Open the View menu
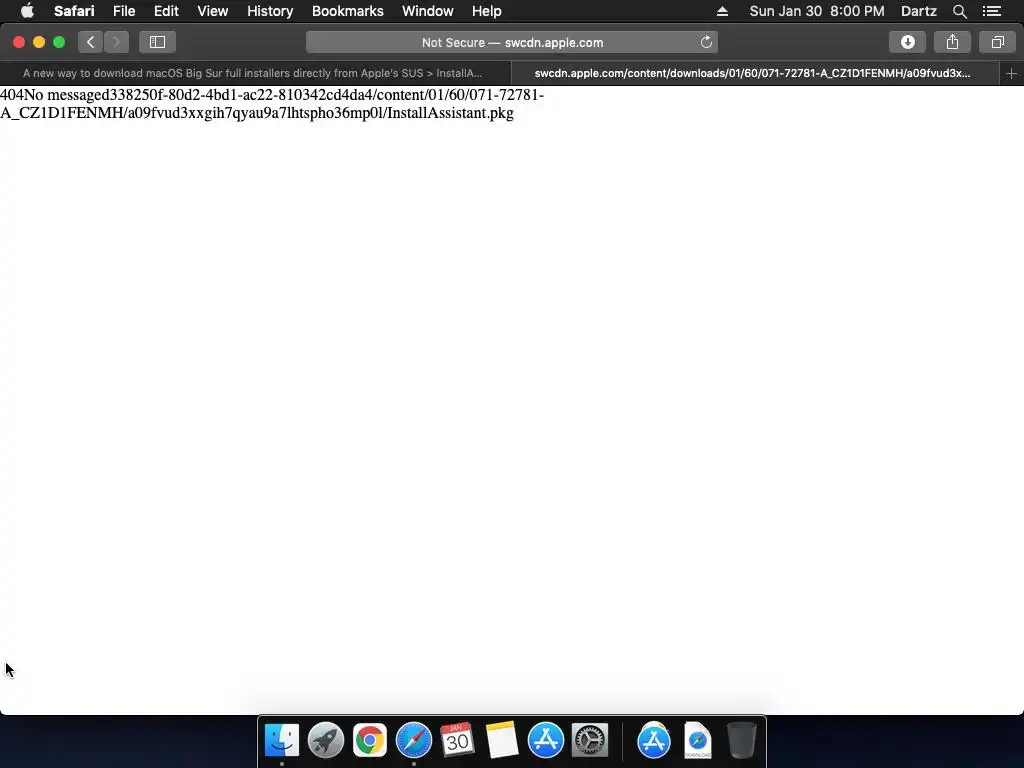The width and height of the screenshot is (1024, 768). [213, 11]
